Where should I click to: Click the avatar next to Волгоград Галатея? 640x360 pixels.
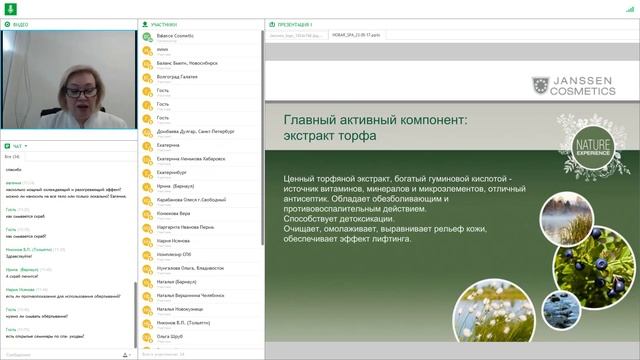click(147, 78)
